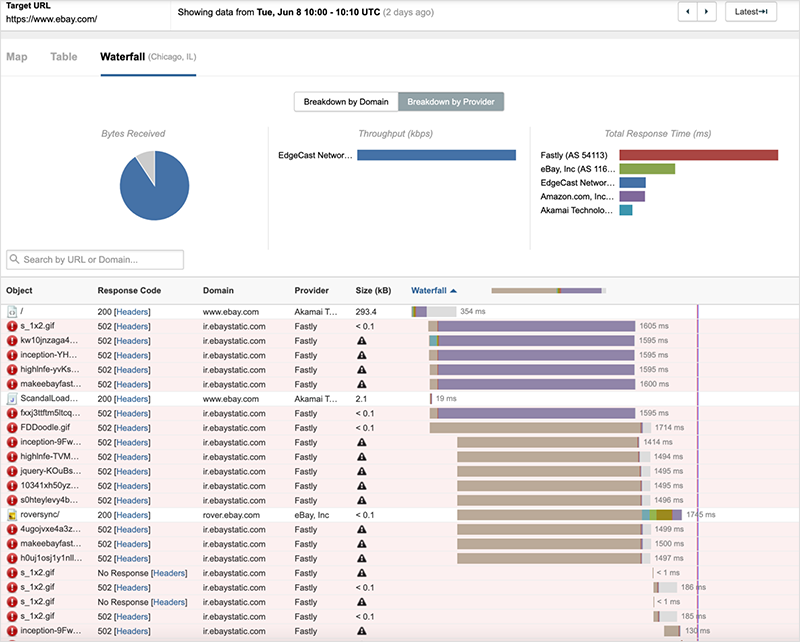
Task: Sort table by Size (kB) column
Action: (375, 291)
